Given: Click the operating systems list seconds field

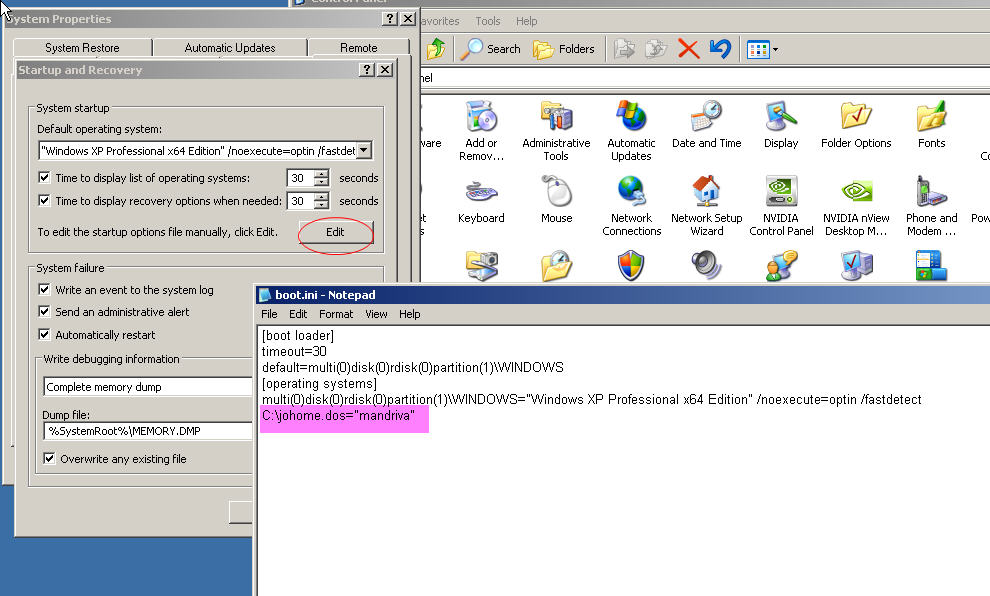Looking at the screenshot, I should pyautogui.click(x=301, y=178).
